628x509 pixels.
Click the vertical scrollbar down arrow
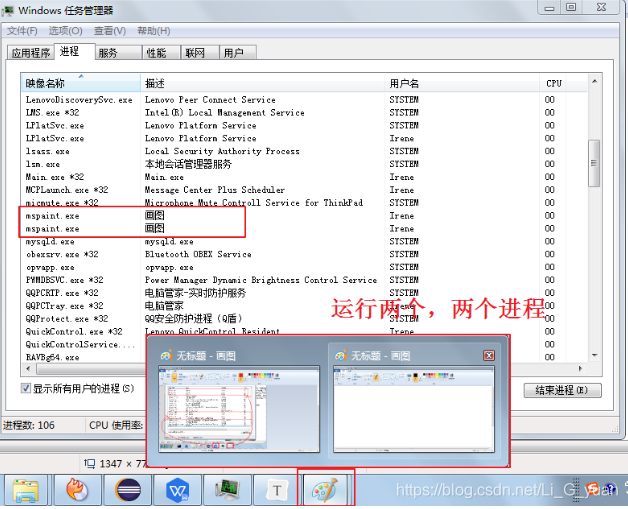pos(594,356)
